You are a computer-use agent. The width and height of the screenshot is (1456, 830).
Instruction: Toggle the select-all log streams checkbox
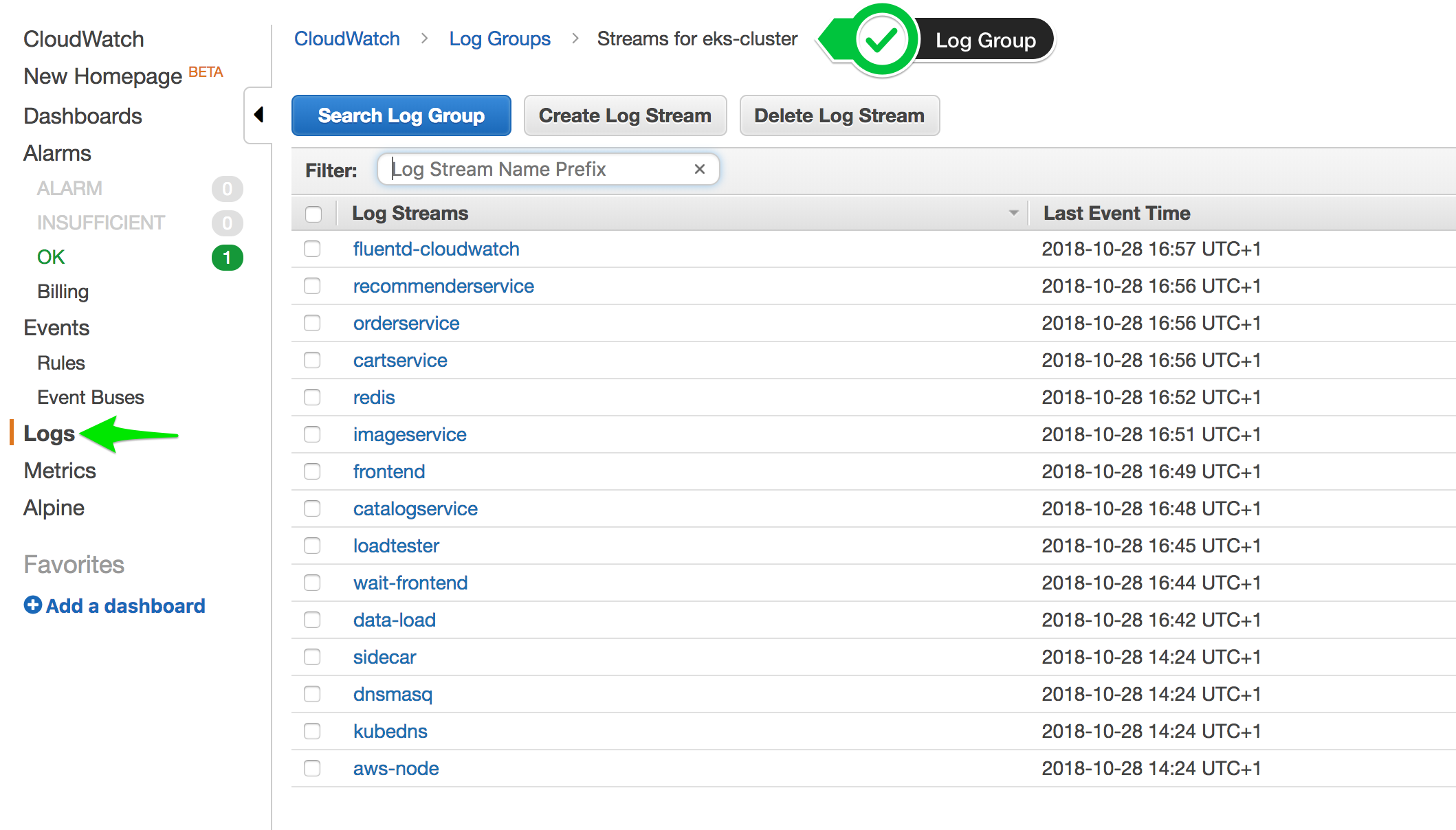(x=313, y=214)
